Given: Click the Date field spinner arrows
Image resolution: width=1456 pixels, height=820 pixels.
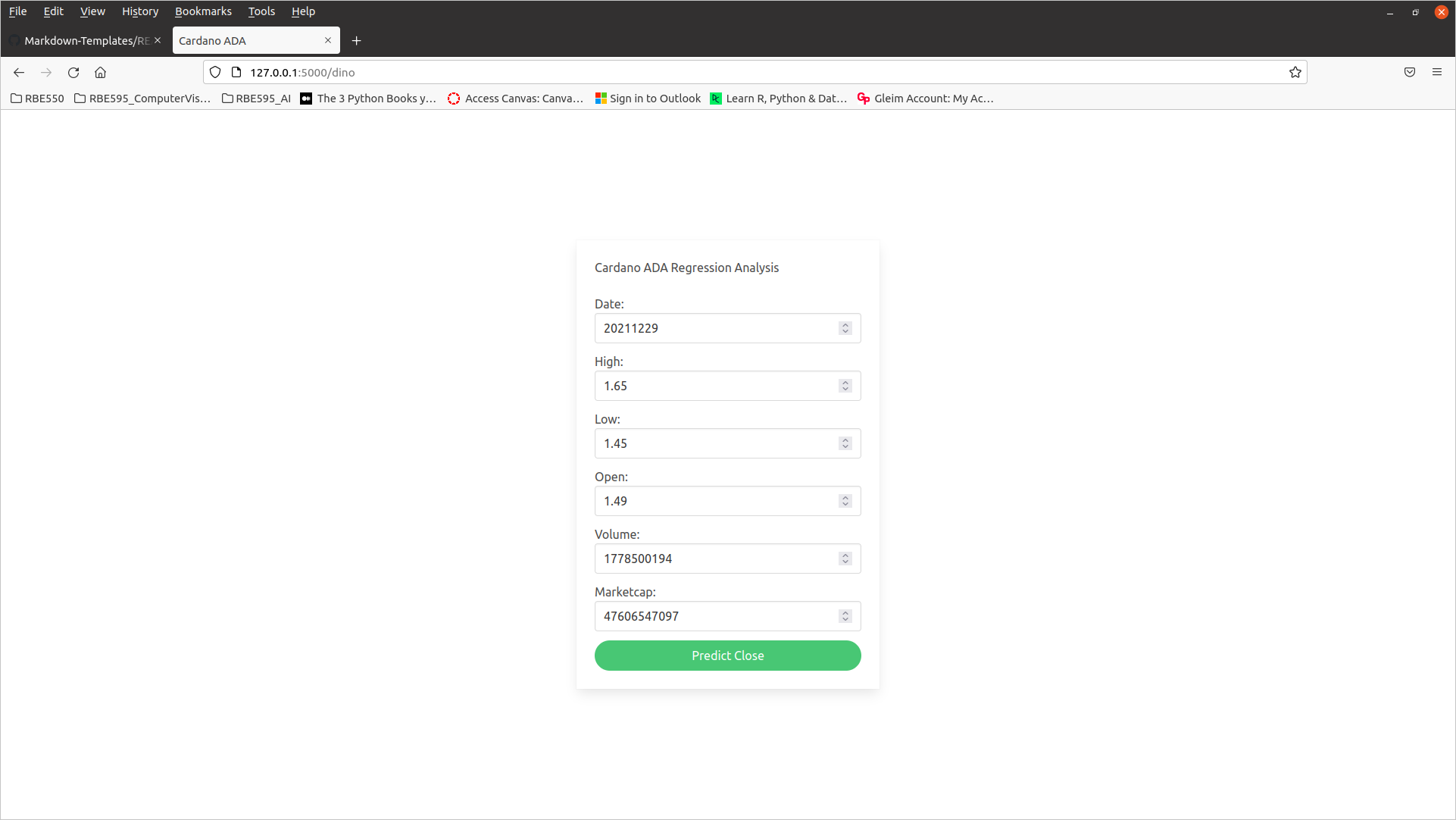Looking at the screenshot, I should click(x=845, y=328).
